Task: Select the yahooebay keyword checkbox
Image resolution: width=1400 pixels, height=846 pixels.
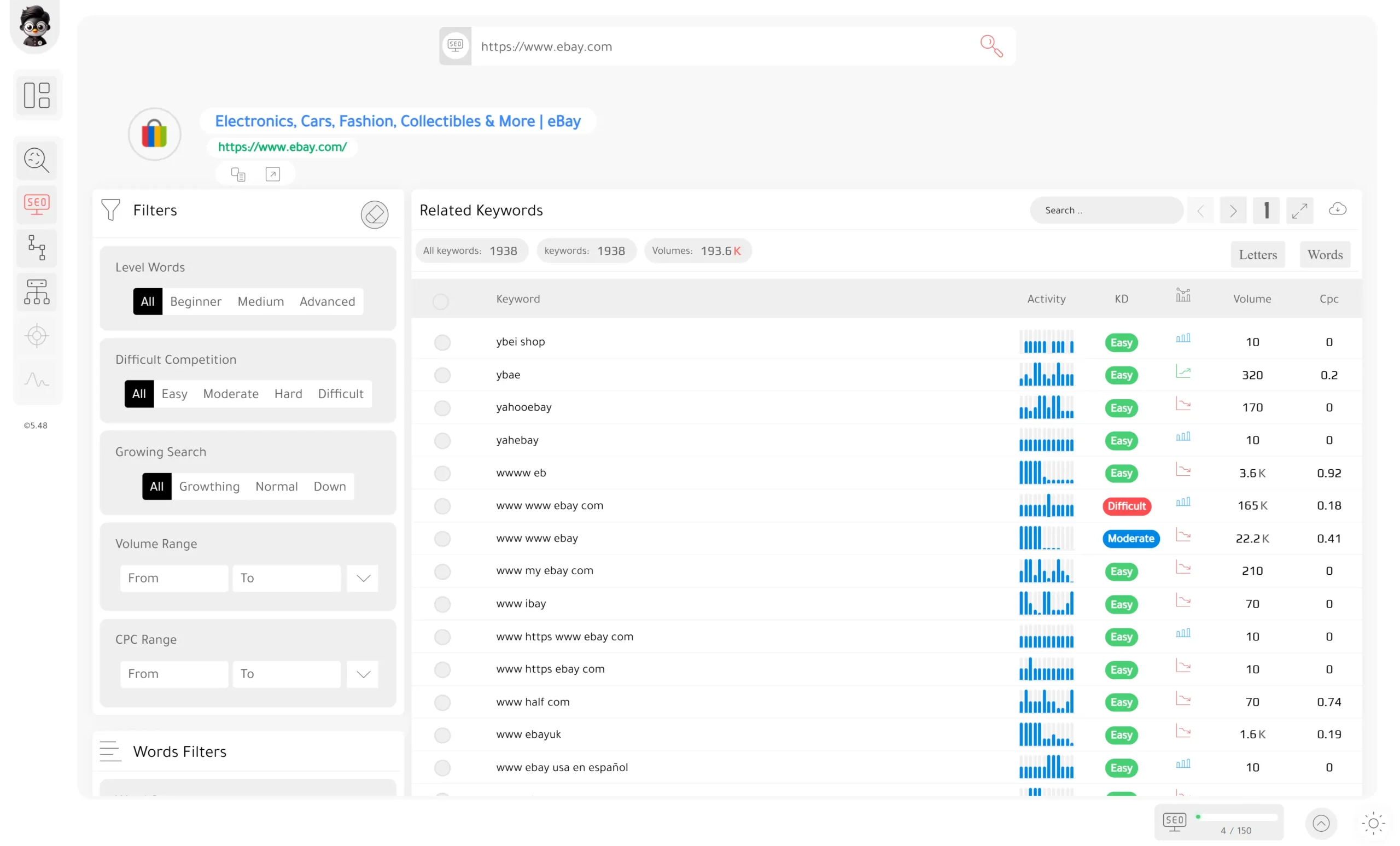Action: click(x=442, y=408)
